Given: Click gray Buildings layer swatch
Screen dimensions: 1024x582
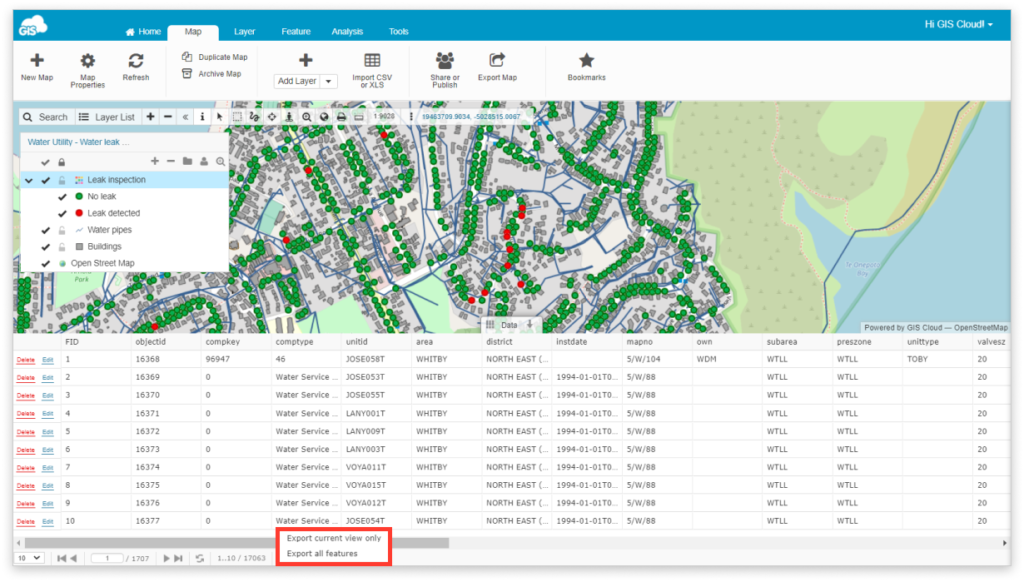Looking at the screenshot, I should [x=79, y=246].
